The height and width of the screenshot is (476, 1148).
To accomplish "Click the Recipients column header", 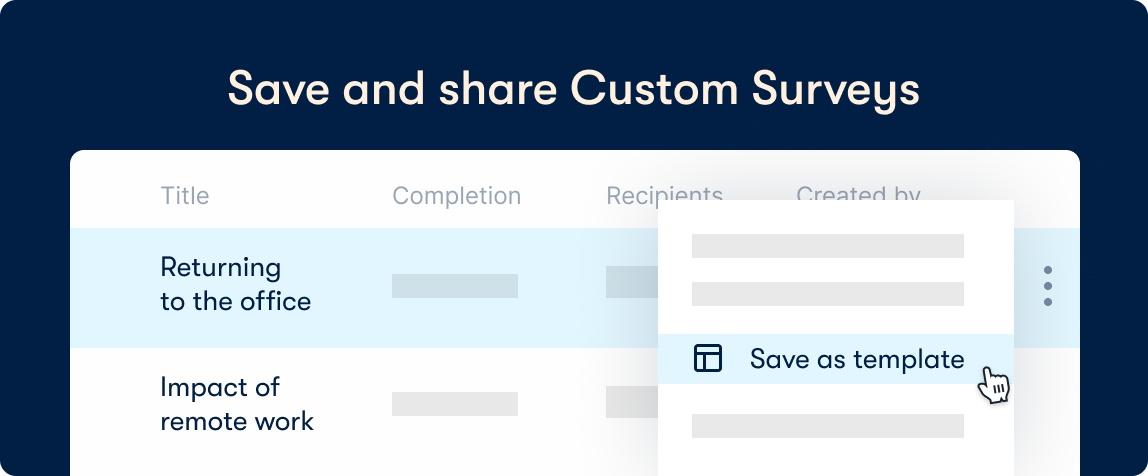I will point(664,194).
